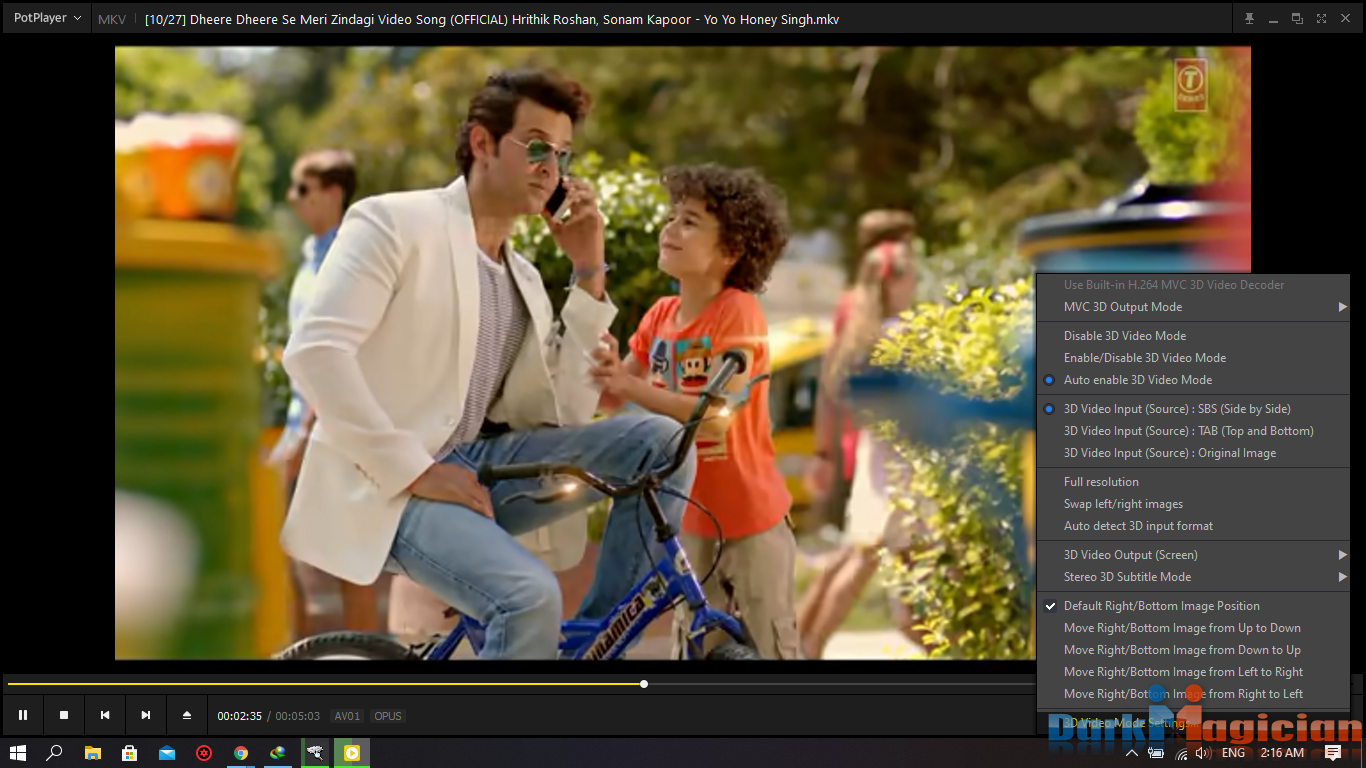The height and width of the screenshot is (768, 1366).
Task: Select TAB (Top and Bottom) 3D input
Action: [x=1193, y=431]
